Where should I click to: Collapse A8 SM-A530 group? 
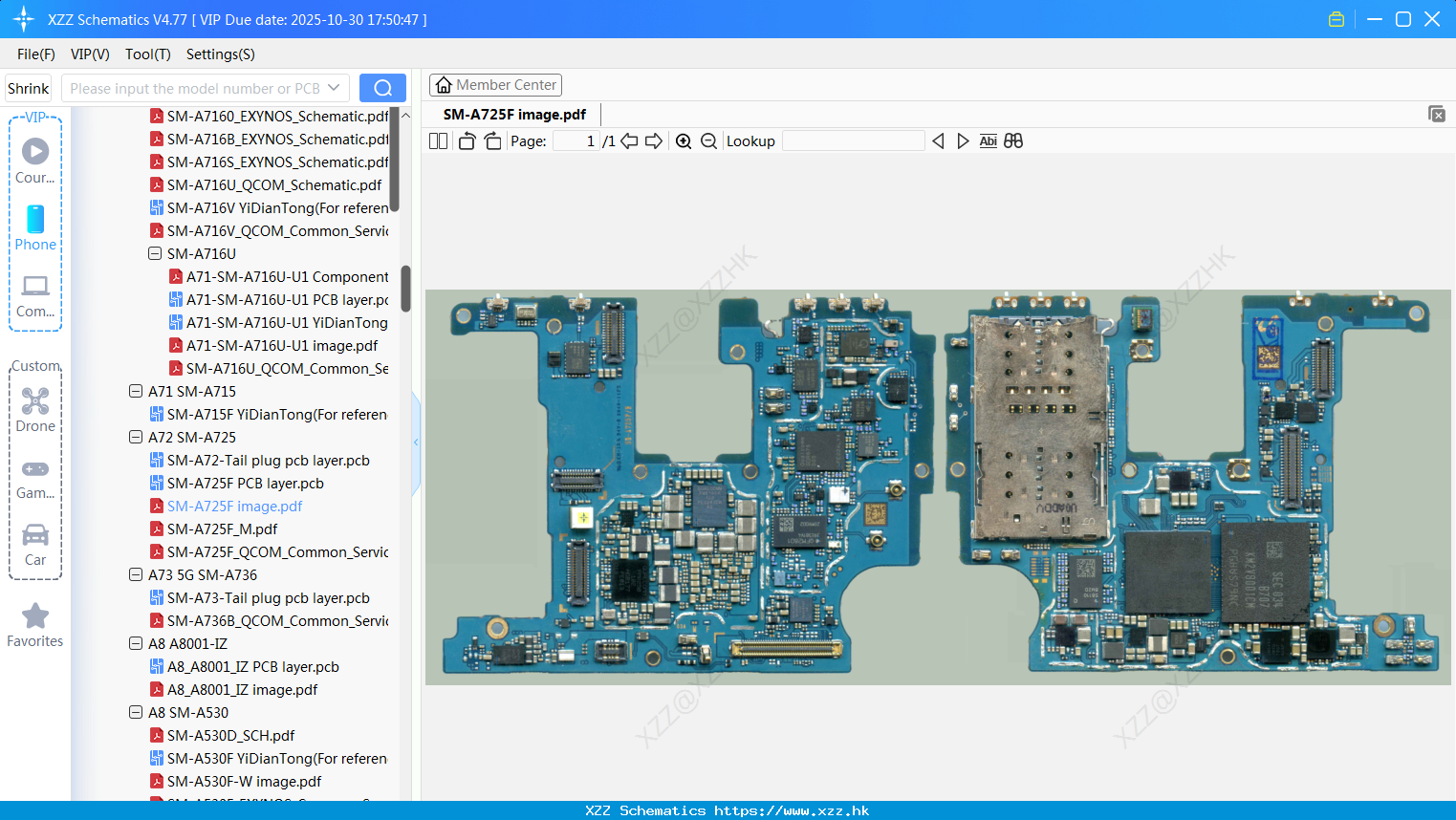136,712
